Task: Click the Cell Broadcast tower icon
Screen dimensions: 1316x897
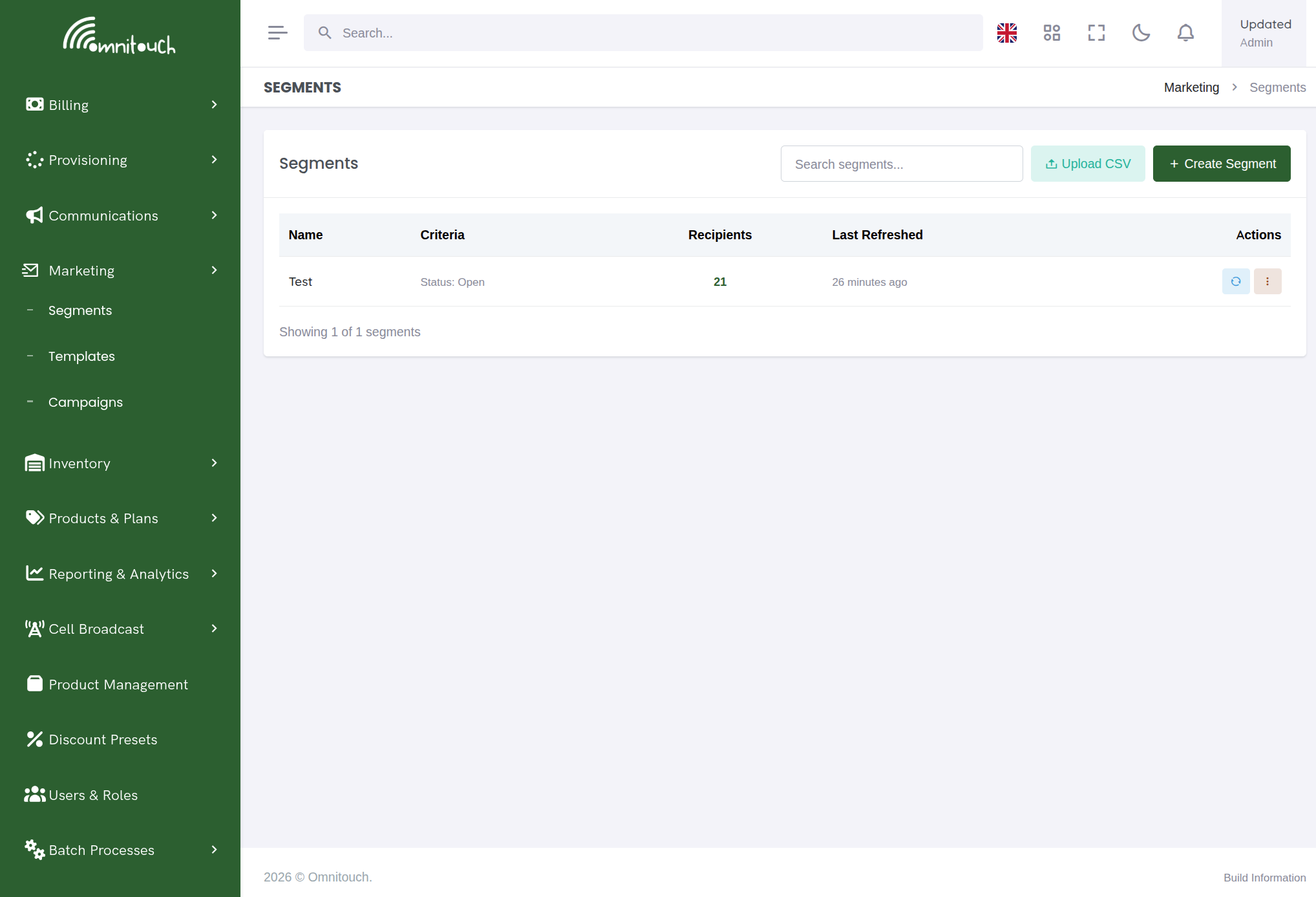Action: point(34,629)
